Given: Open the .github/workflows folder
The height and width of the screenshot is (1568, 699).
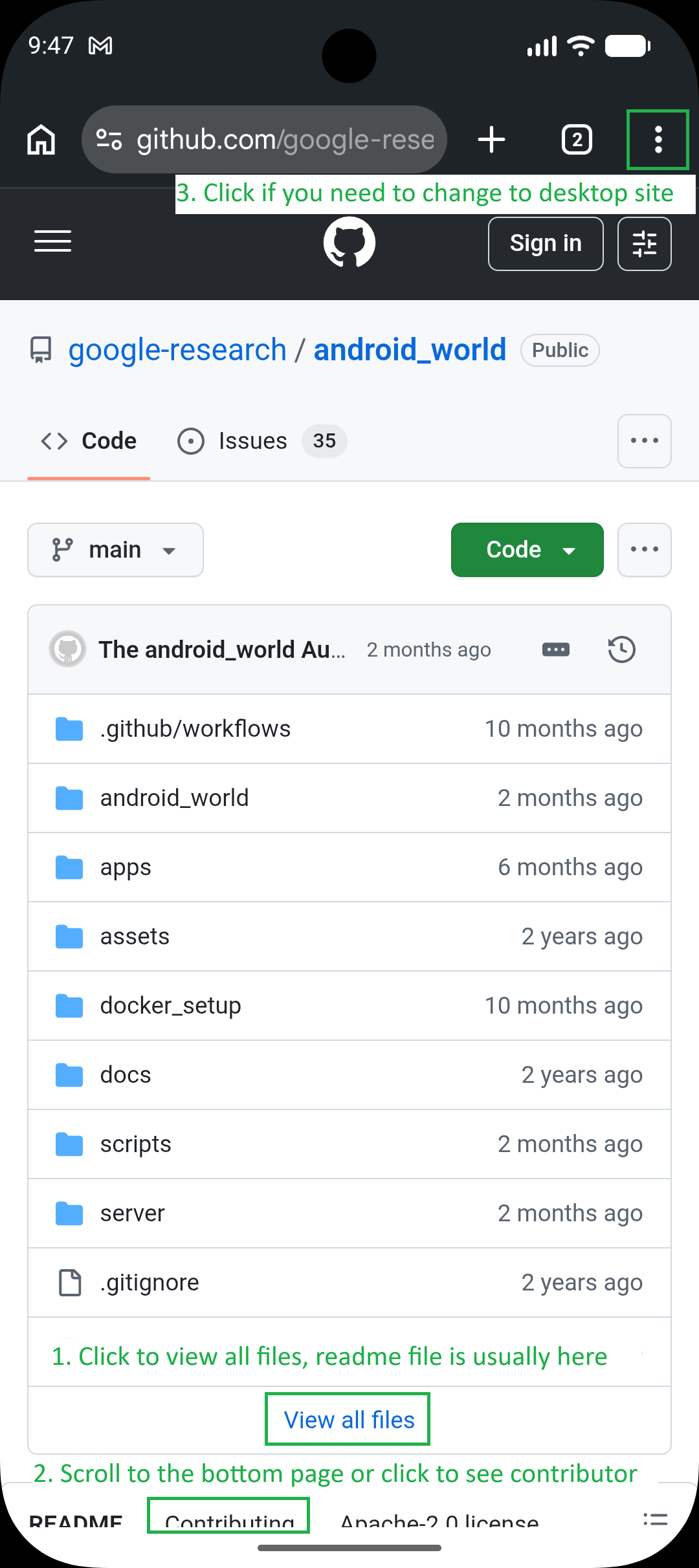Looking at the screenshot, I should pyautogui.click(x=195, y=729).
